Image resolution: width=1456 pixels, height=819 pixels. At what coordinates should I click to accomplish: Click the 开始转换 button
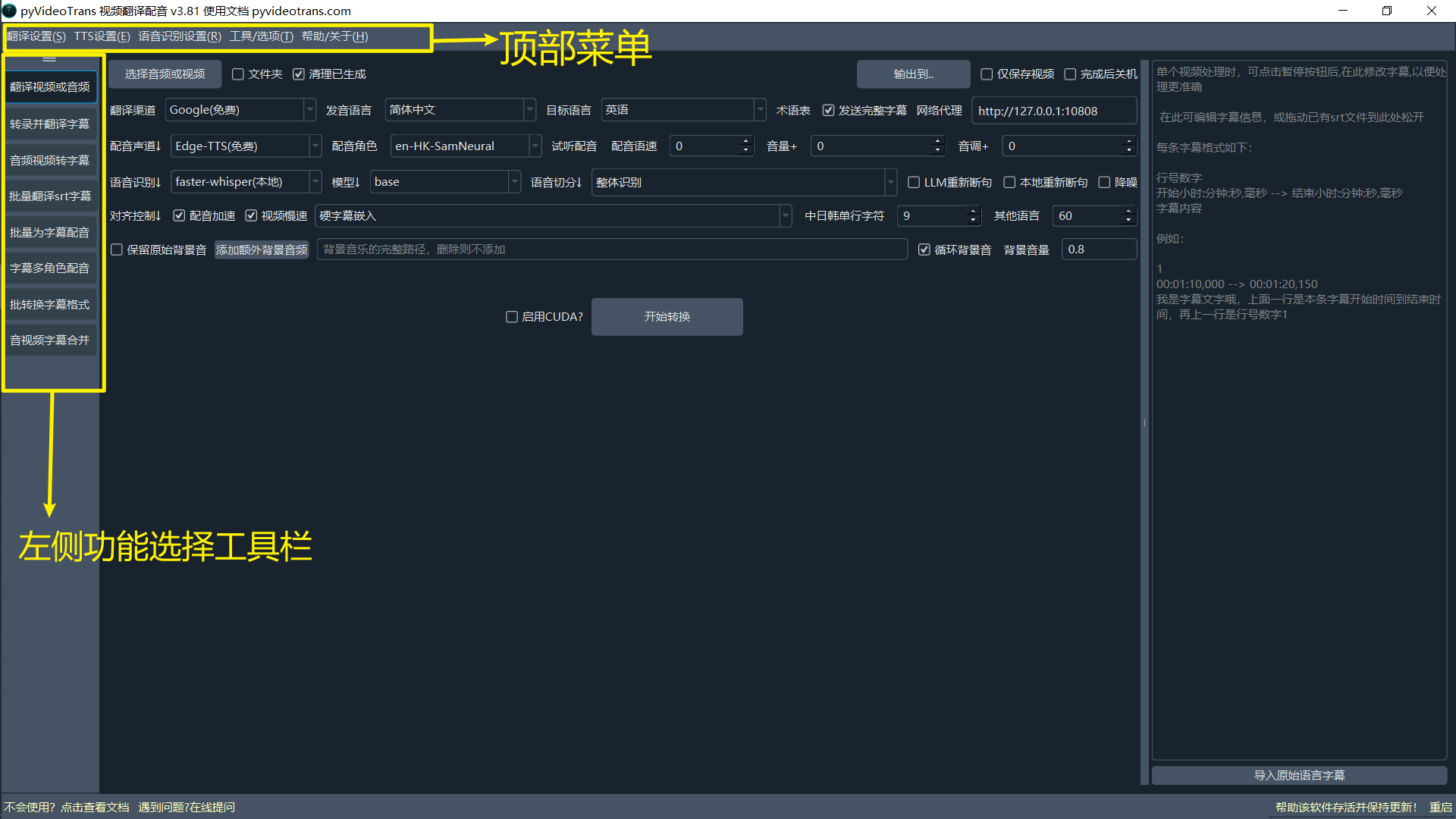click(667, 317)
